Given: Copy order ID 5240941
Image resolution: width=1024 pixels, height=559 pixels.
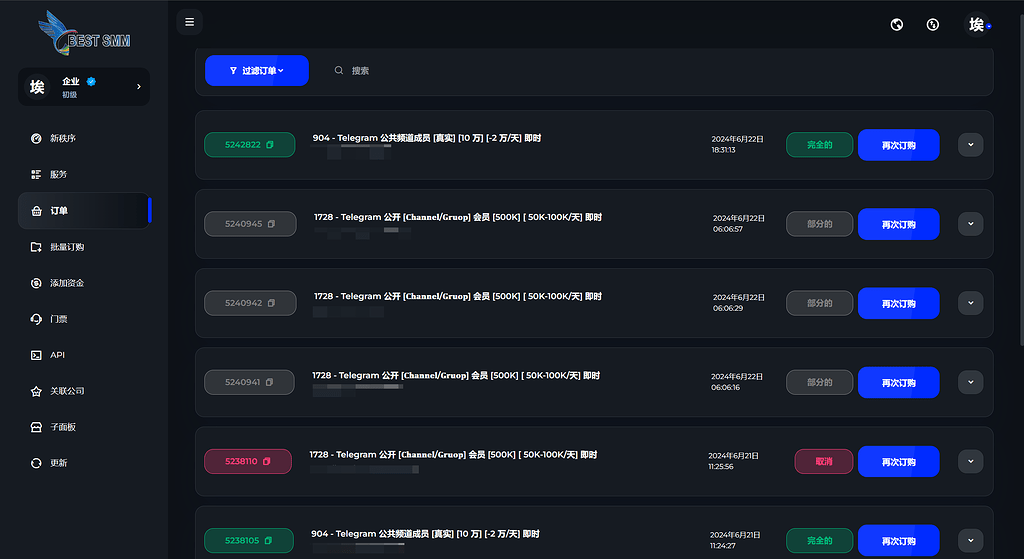Looking at the screenshot, I should [x=269, y=382].
